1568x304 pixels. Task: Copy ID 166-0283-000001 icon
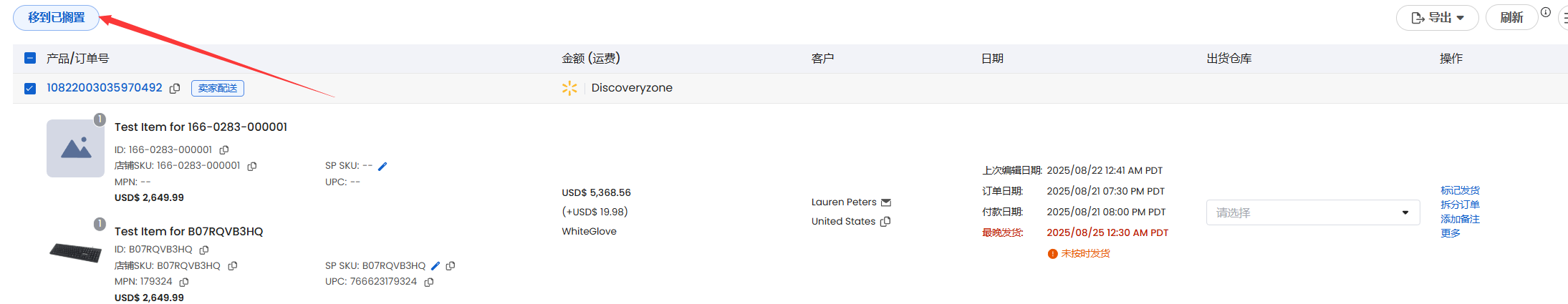click(x=224, y=150)
